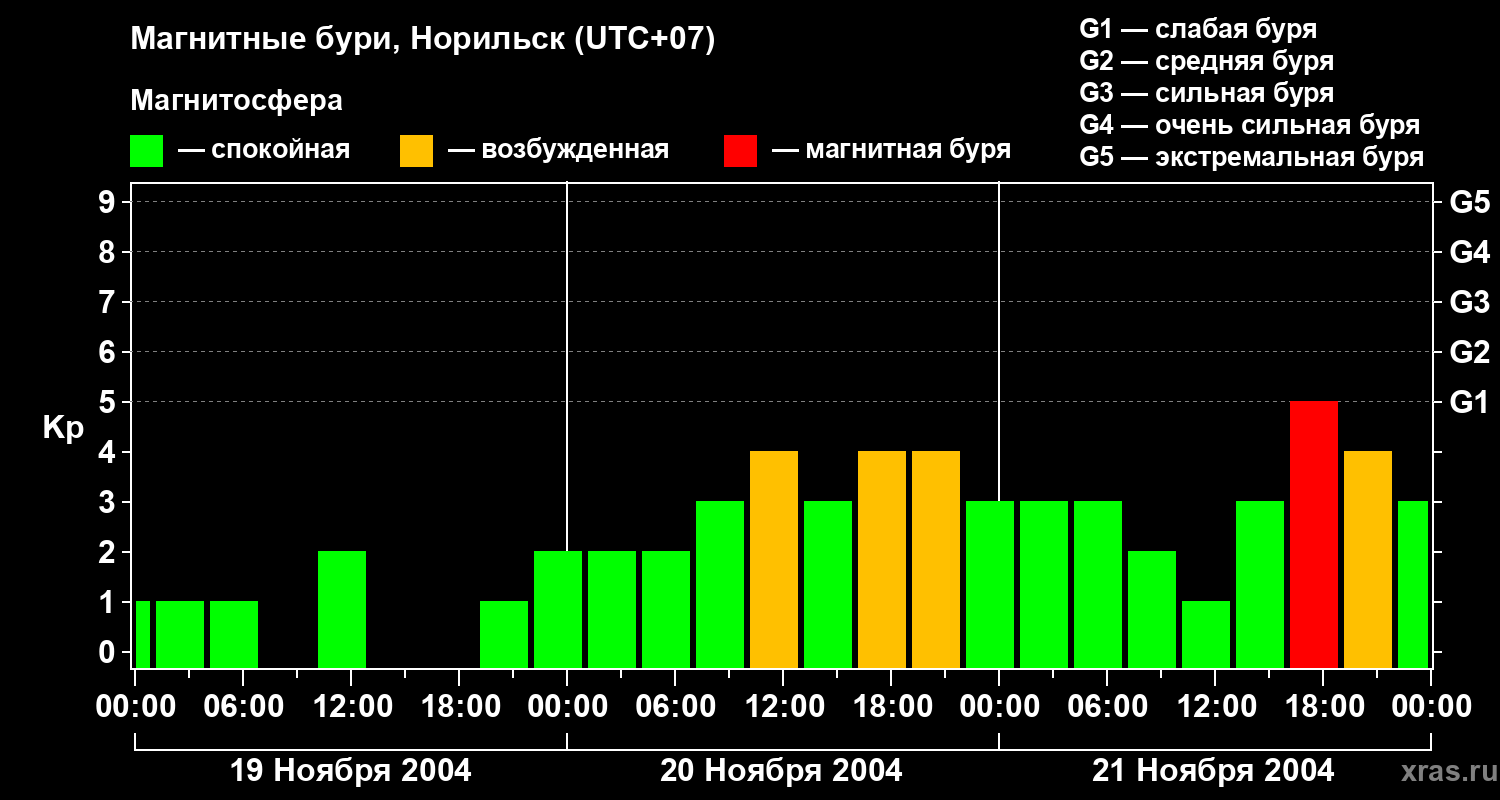Click the '12:00' time label above 20 Ноября

point(783,707)
